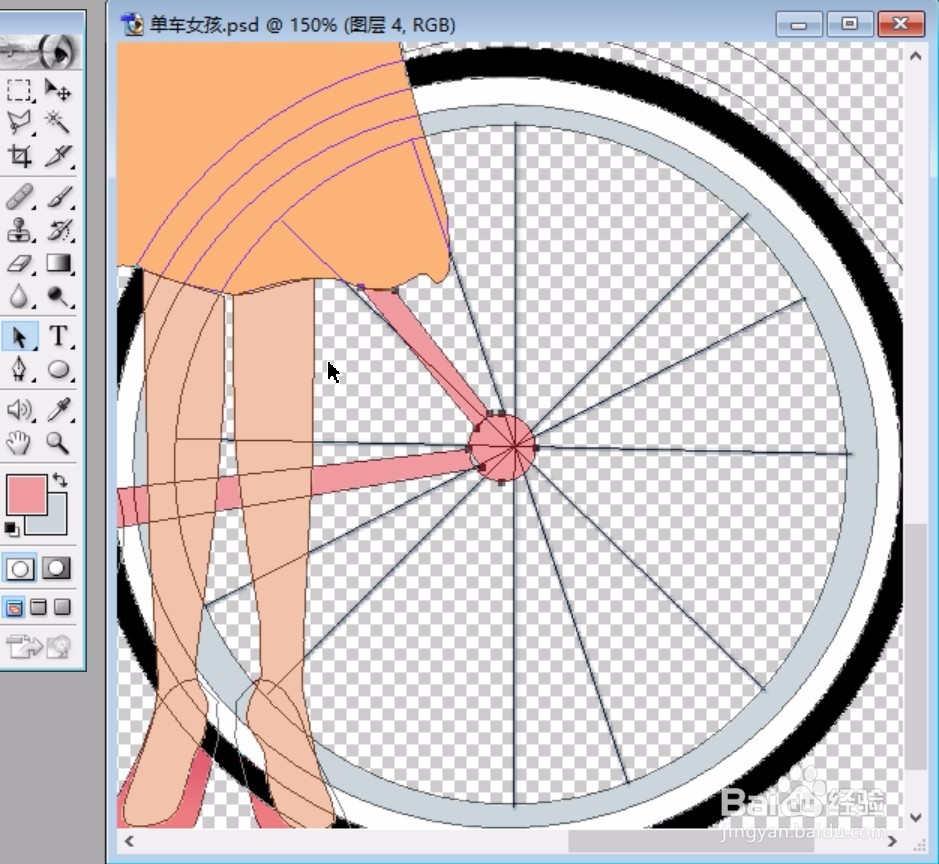This screenshot has width=939, height=864.
Task: Select the Gradient tool
Action: pos(58,263)
